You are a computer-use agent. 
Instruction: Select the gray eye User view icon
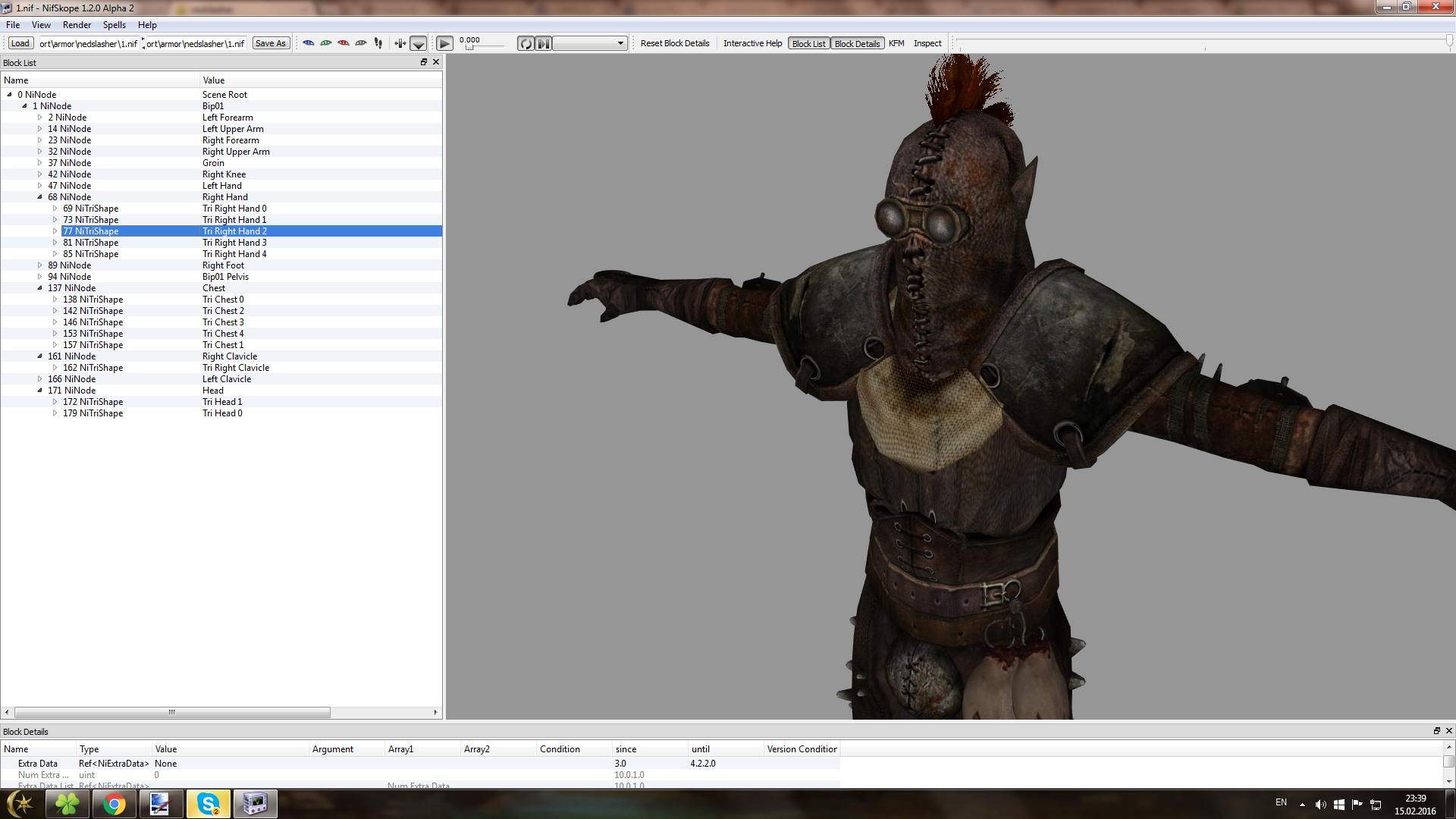pos(361,43)
